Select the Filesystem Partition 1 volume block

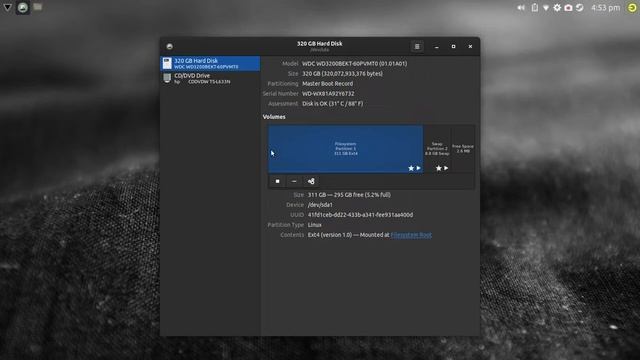point(345,149)
